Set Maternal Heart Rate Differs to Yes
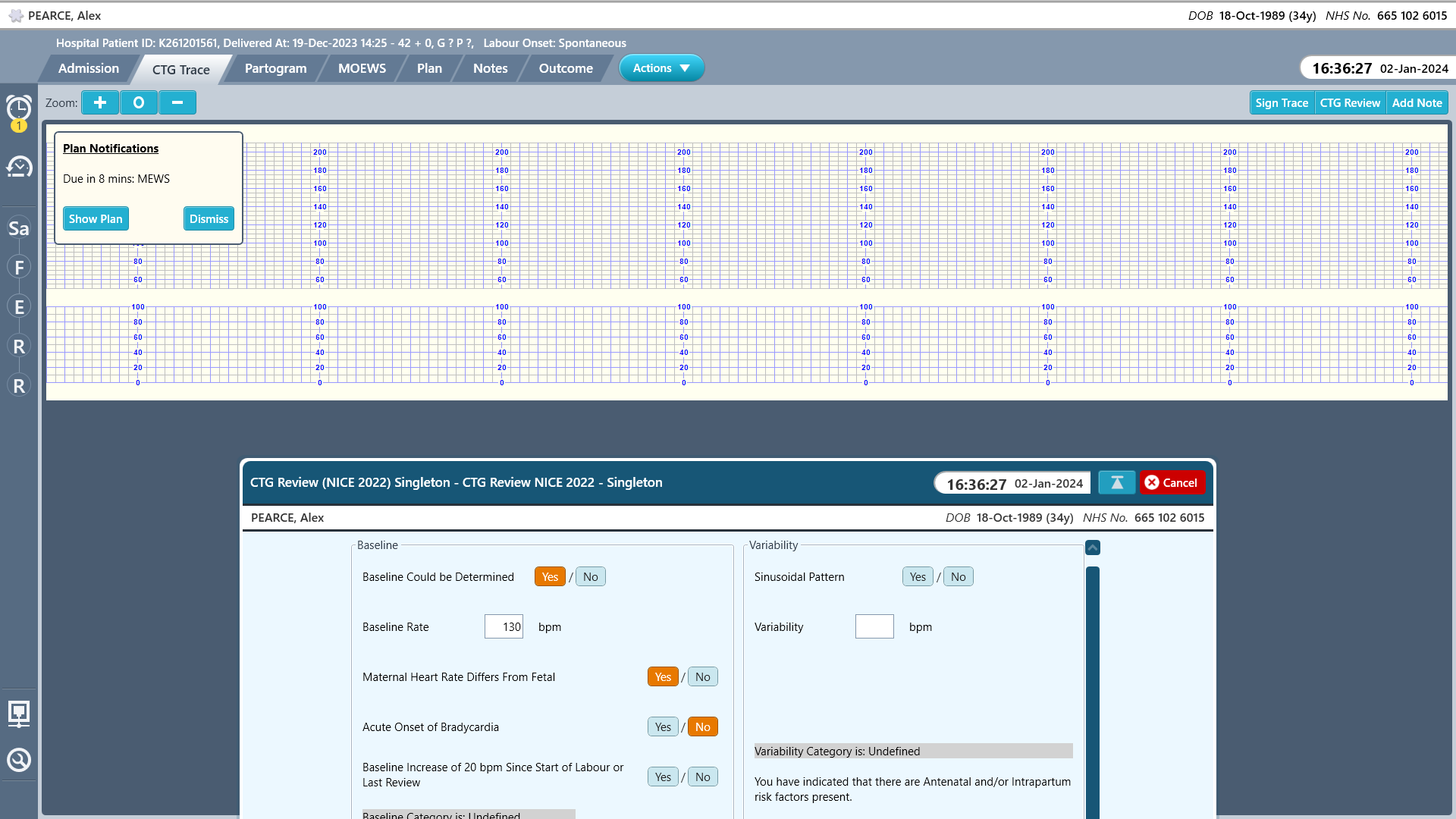Image resolution: width=1456 pixels, height=819 pixels. click(x=663, y=677)
